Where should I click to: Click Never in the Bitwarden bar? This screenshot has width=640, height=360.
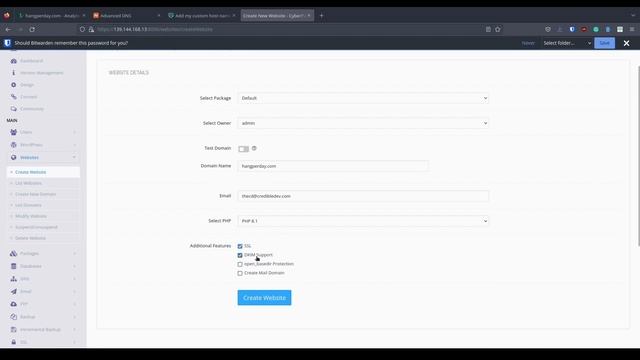click(528, 43)
